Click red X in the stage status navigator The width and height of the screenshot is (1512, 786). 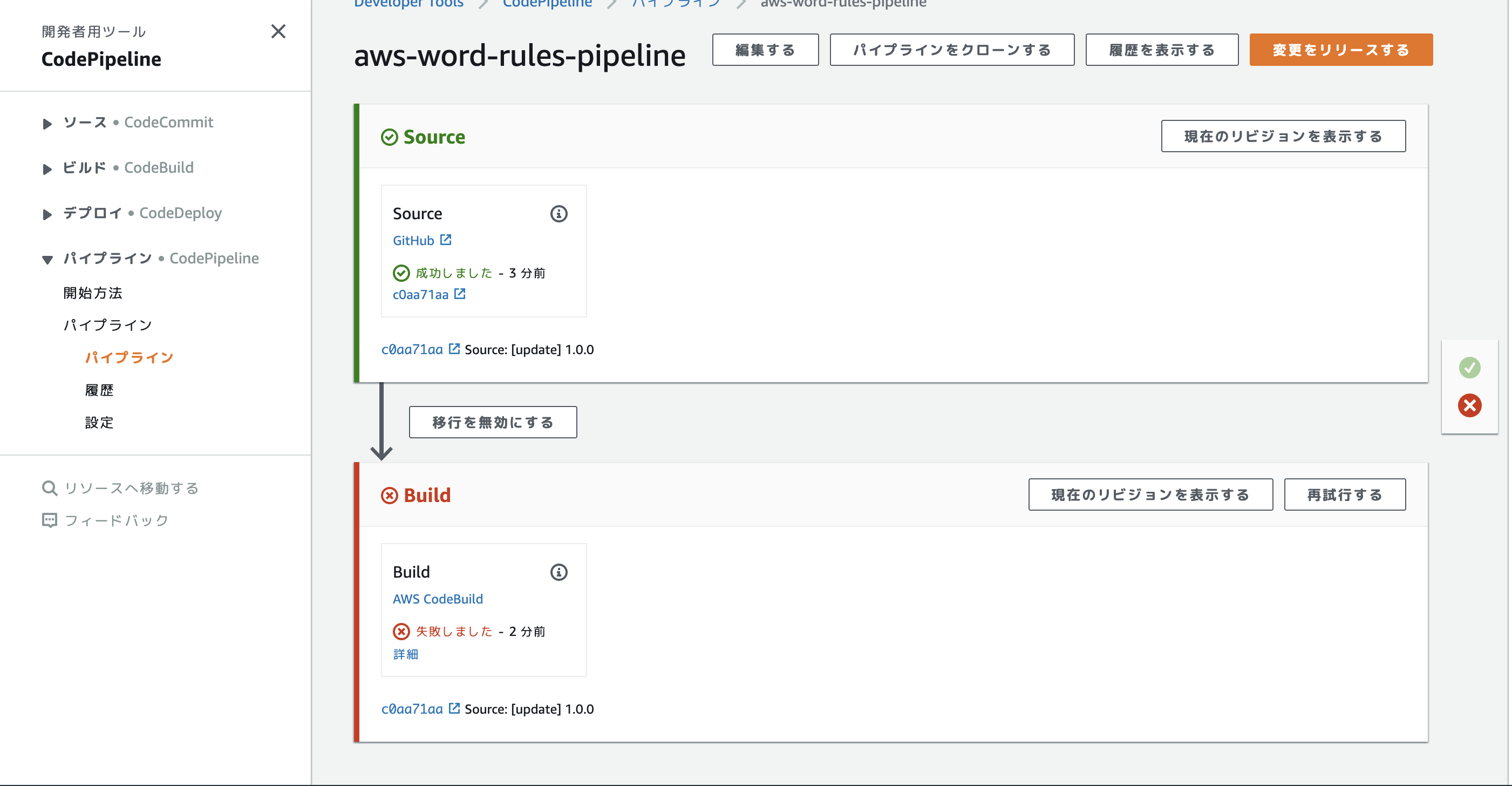(1470, 405)
